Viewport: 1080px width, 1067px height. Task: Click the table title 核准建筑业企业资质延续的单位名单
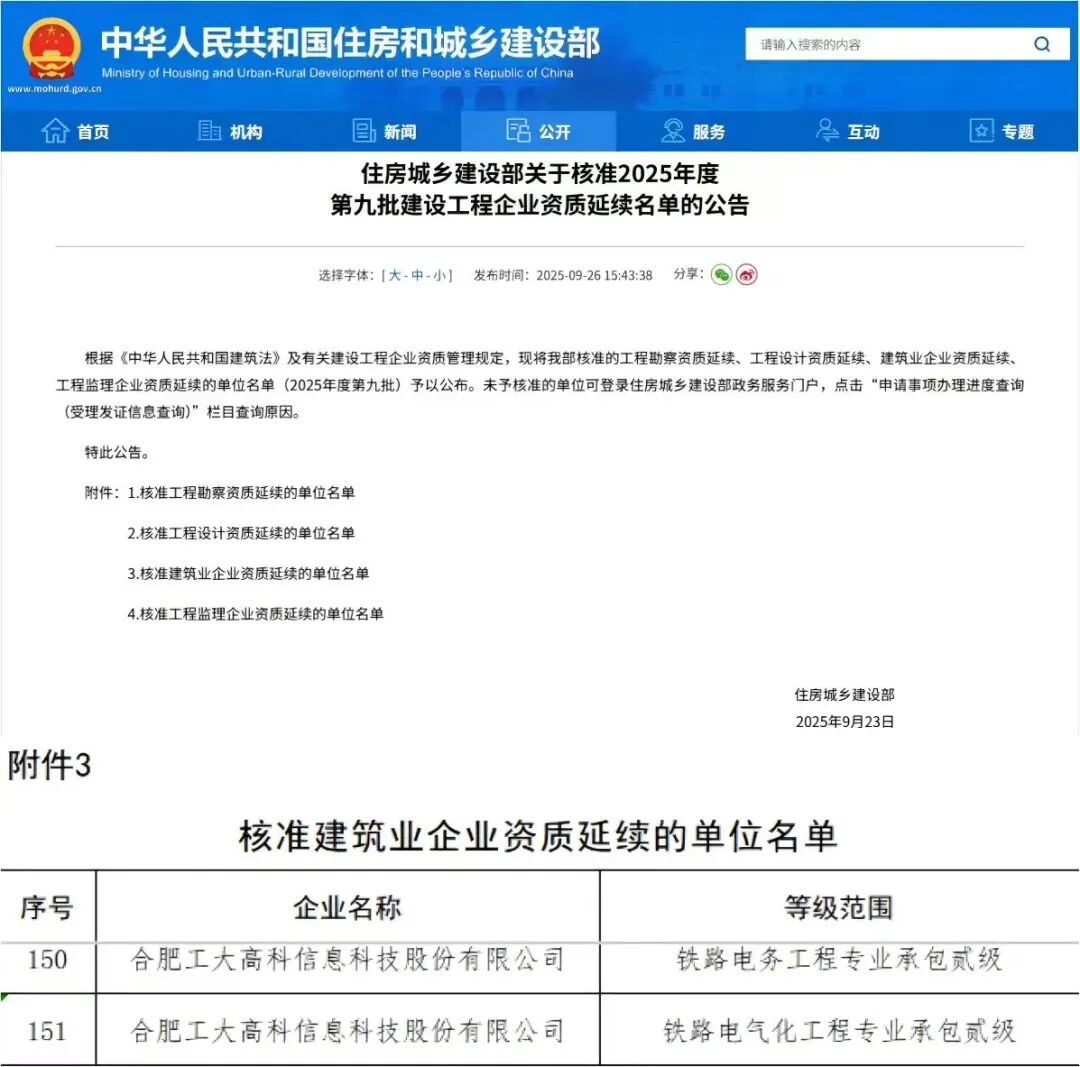(x=538, y=836)
